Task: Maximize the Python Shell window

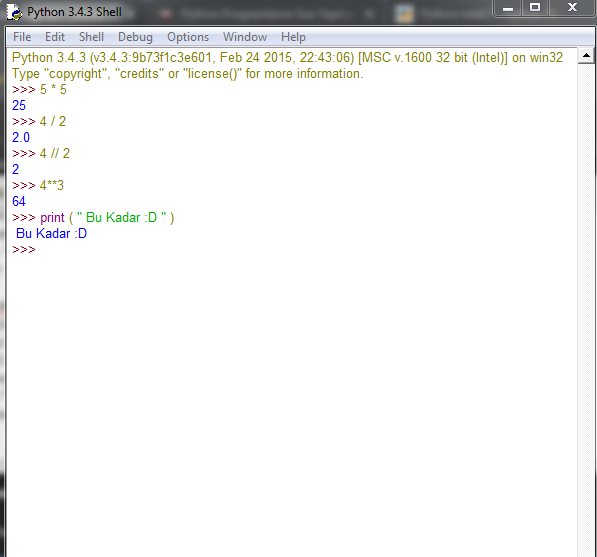Action: pyautogui.click(x=535, y=8)
